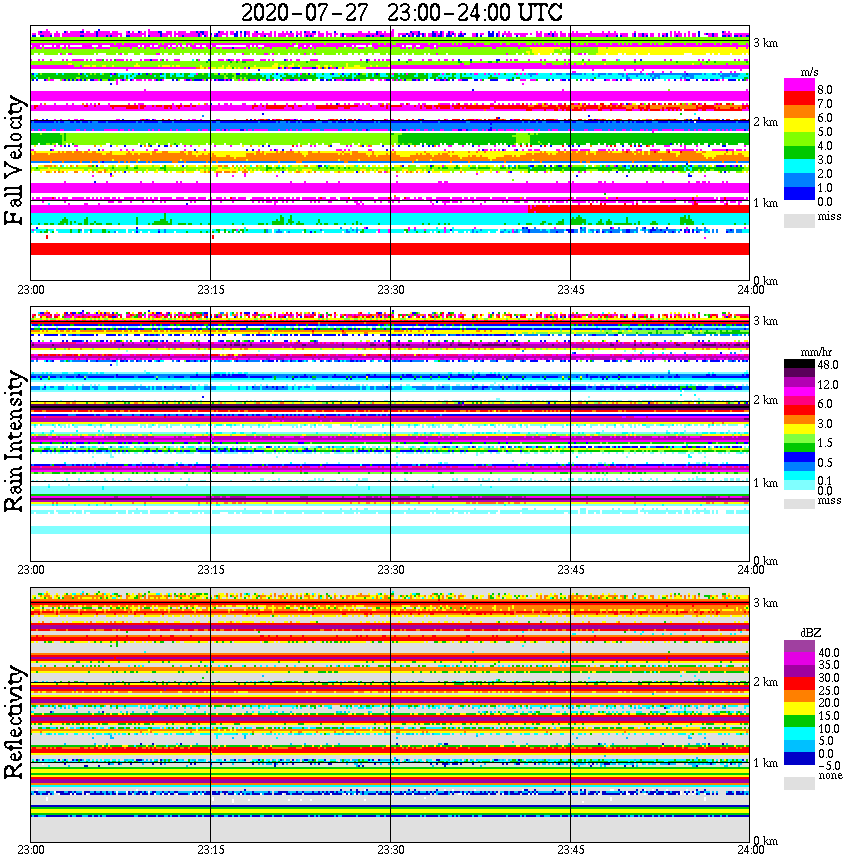The image size is (850, 868).
Task: Pick the gray "none" swatch in the dBZ legend
Action: click(x=799, y=783)
